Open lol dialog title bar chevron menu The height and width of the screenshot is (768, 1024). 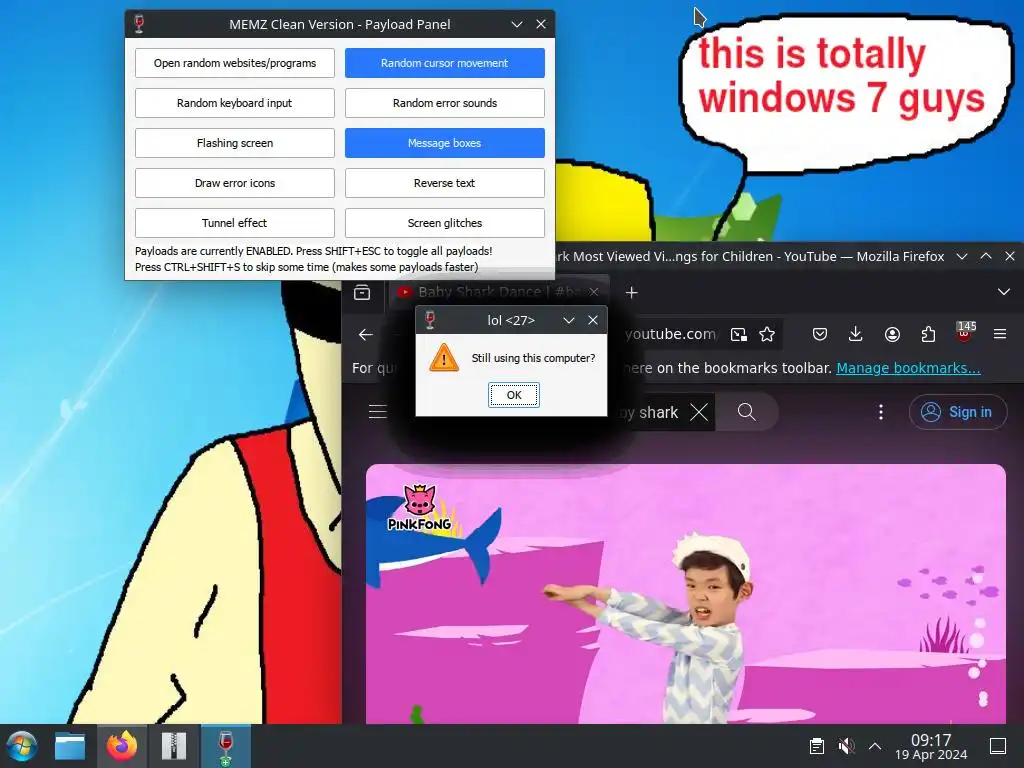569,320
